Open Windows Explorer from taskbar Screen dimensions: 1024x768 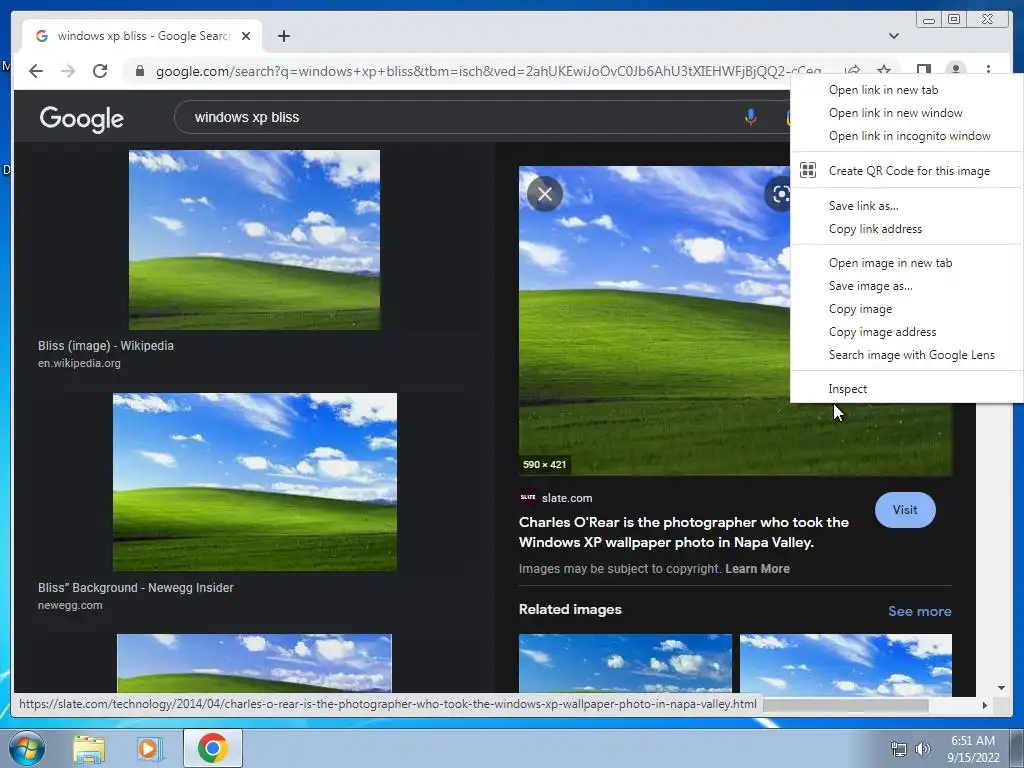pos(89,749)
